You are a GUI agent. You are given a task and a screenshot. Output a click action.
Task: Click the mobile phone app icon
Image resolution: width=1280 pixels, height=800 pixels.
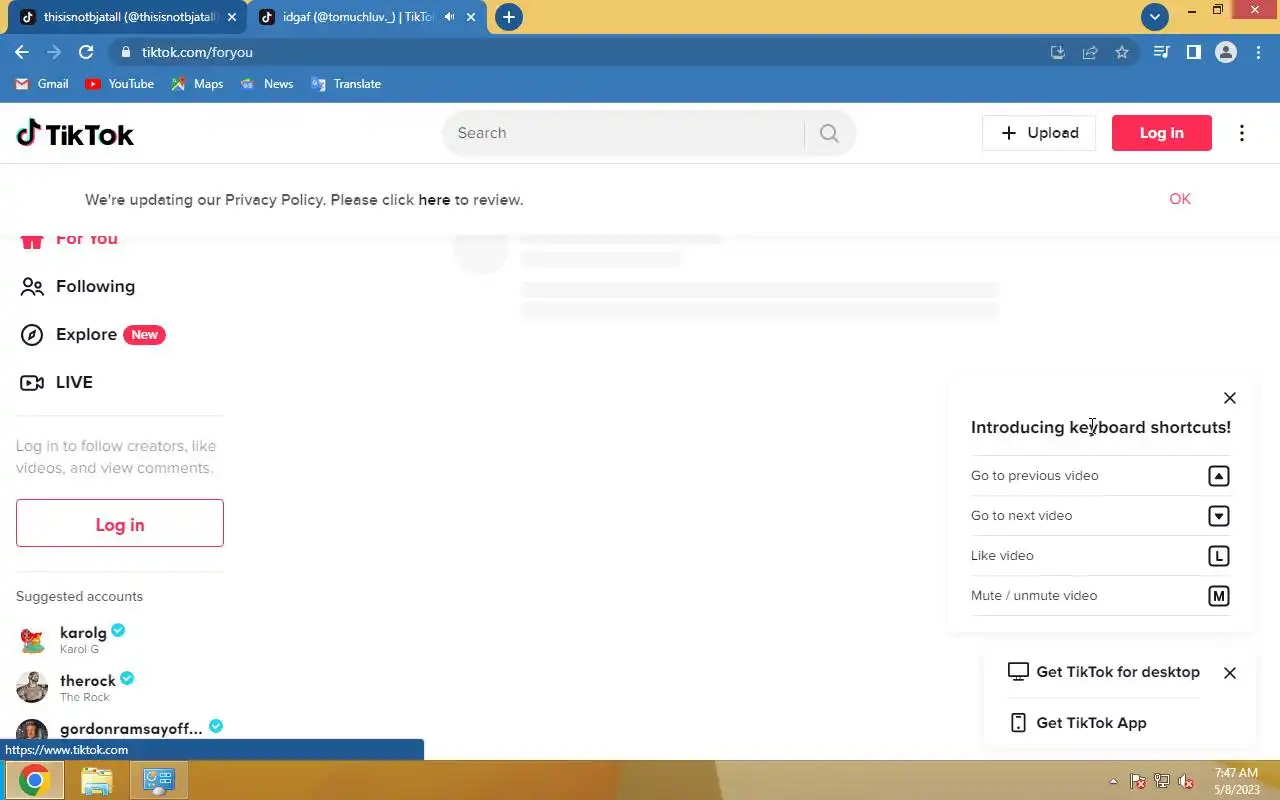tap(1018, 723)
